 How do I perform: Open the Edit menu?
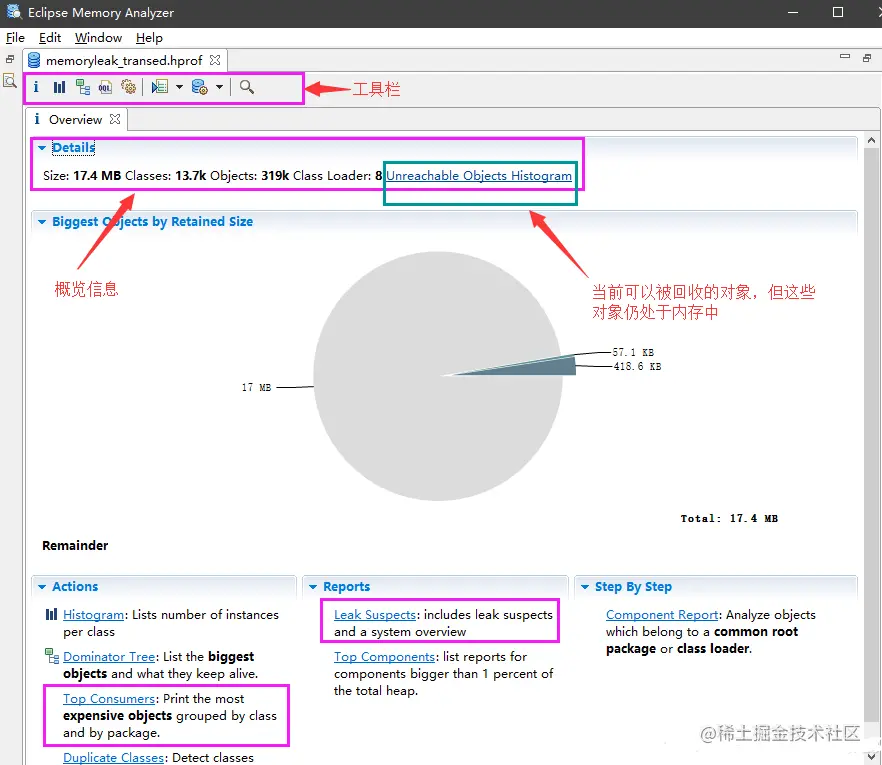(x=50, y=38)
